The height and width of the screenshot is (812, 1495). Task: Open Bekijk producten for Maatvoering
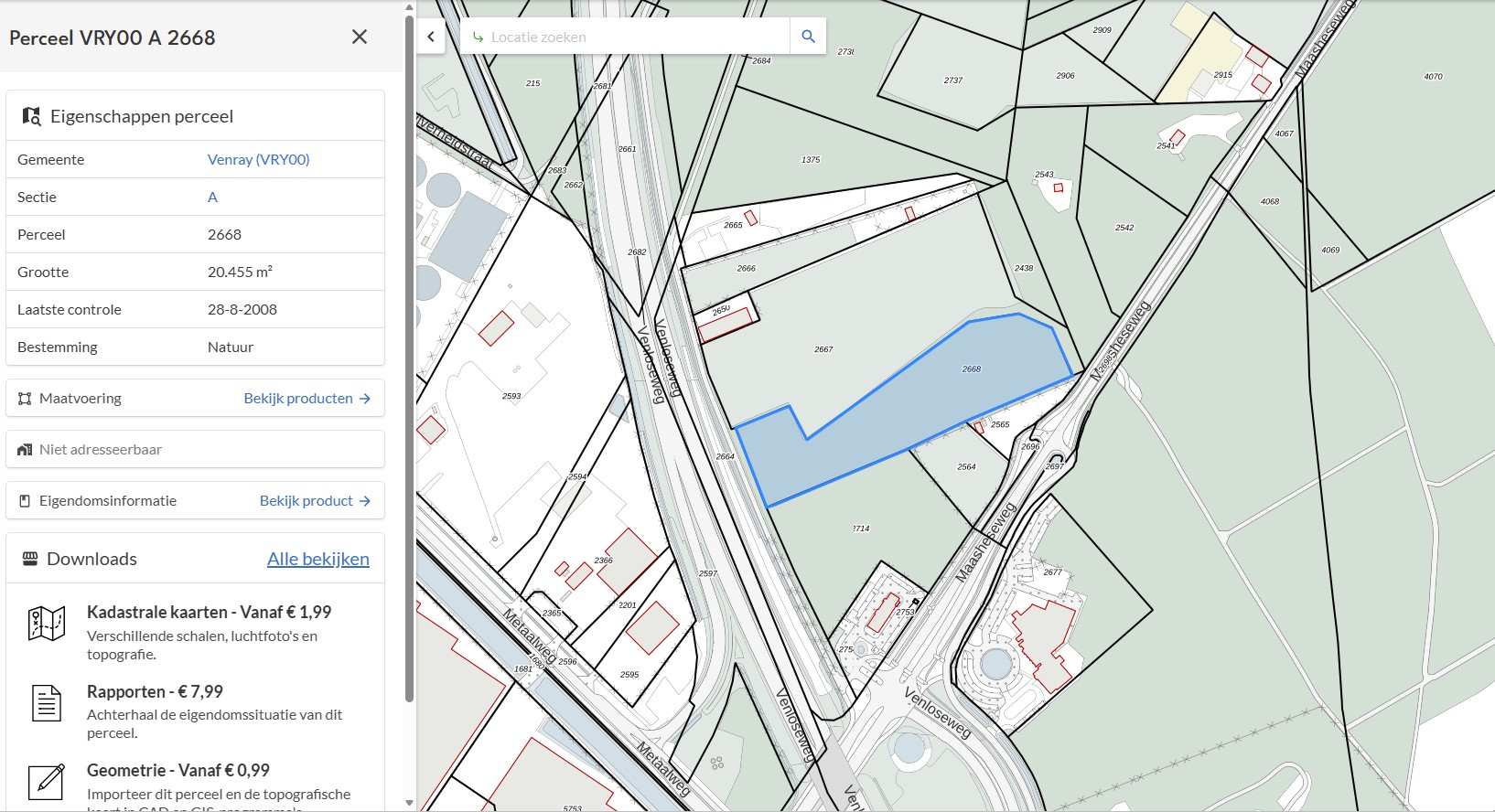click(307, 399)
